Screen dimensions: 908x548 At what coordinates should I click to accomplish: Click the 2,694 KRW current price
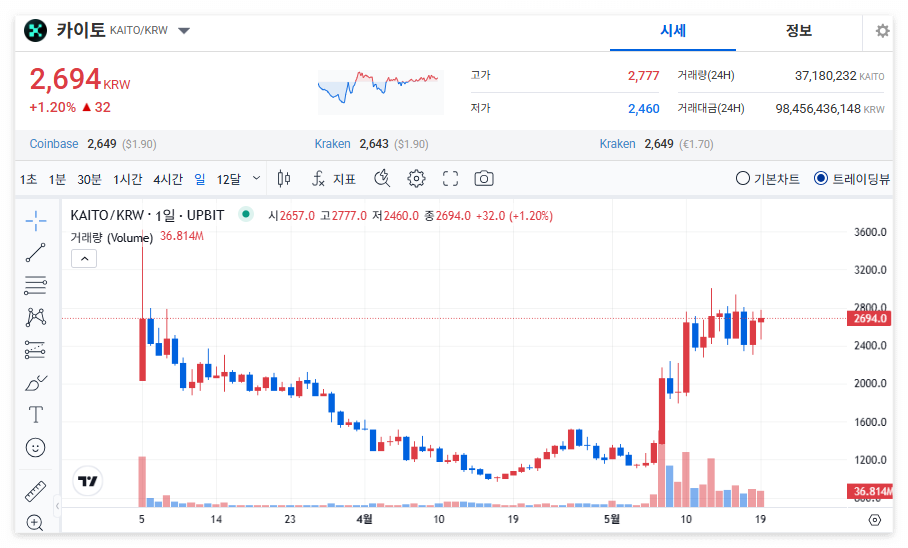[x=80, y=79]
